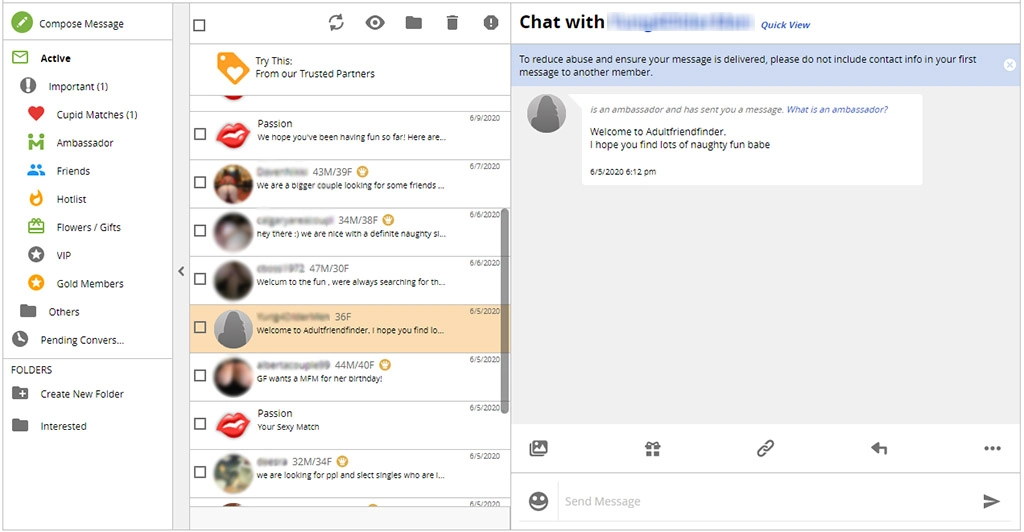The image size is (1024, 532).
Task: Open 'What is an ambassador?' link
Action: pos(837,110)
